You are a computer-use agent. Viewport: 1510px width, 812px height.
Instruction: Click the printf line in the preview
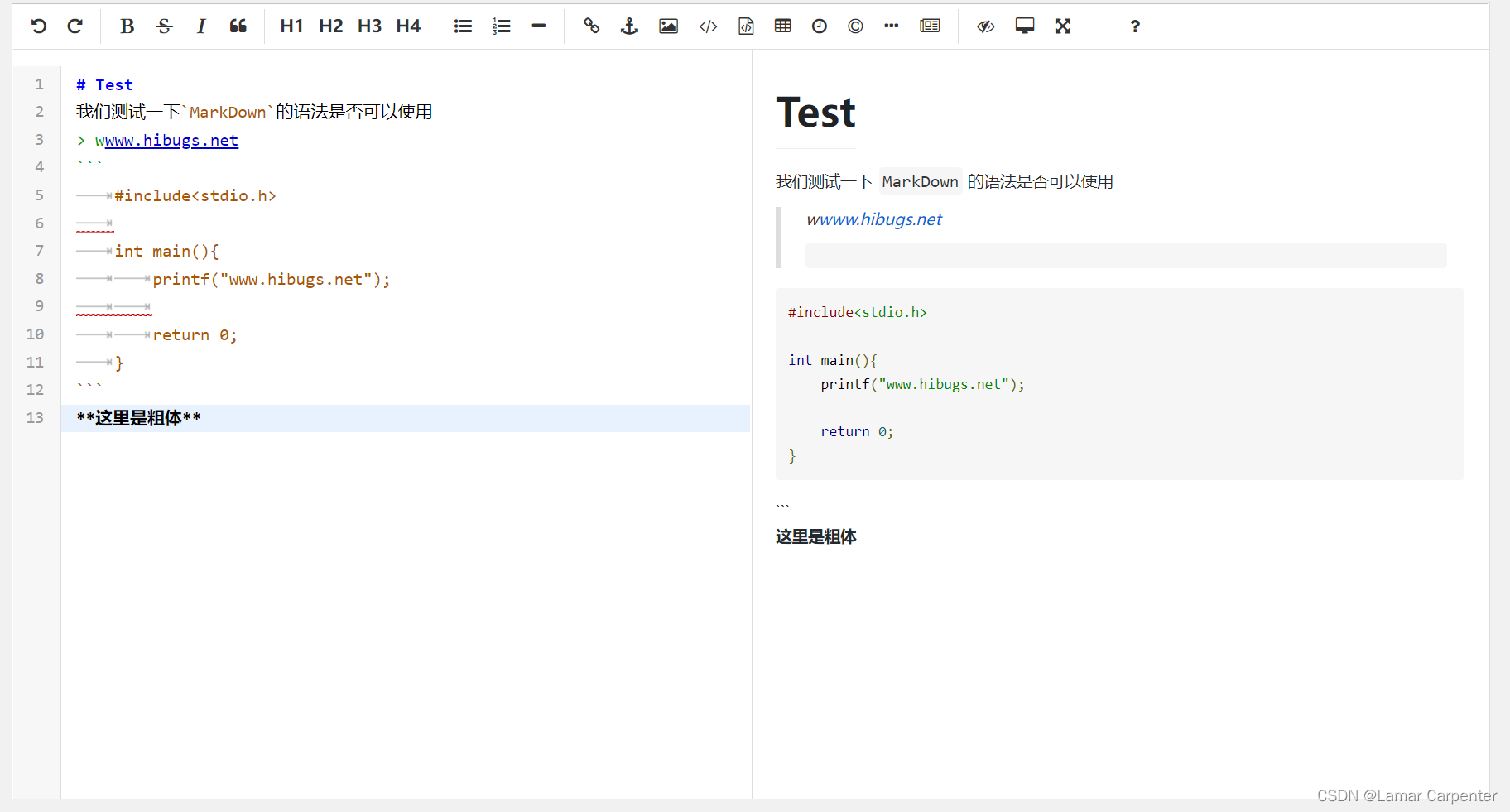pyautogui.click(x=922, y=385)
